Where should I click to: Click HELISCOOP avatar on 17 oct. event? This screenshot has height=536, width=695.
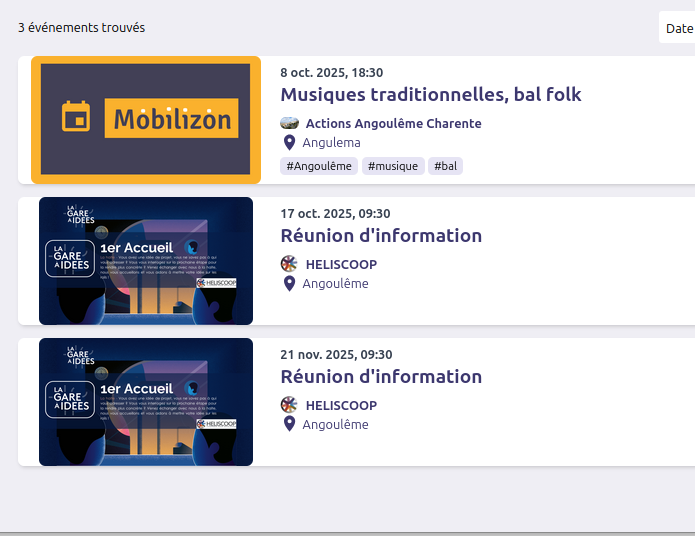[289, 264]
